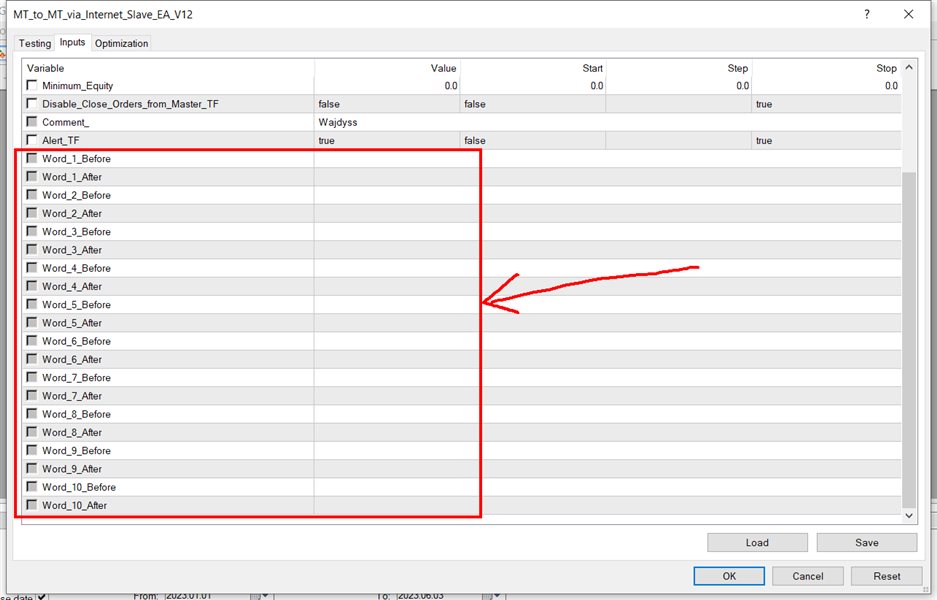Click the scrollbar up arrow
Viewport: 937px width, 600px height.
pyautogui.click(x=909, y=68)
